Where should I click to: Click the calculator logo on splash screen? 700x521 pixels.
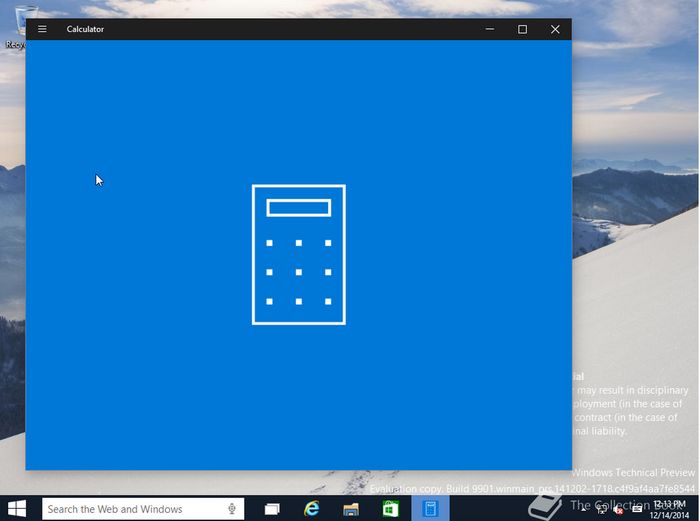pyautogui.click(x=298, y=254)
